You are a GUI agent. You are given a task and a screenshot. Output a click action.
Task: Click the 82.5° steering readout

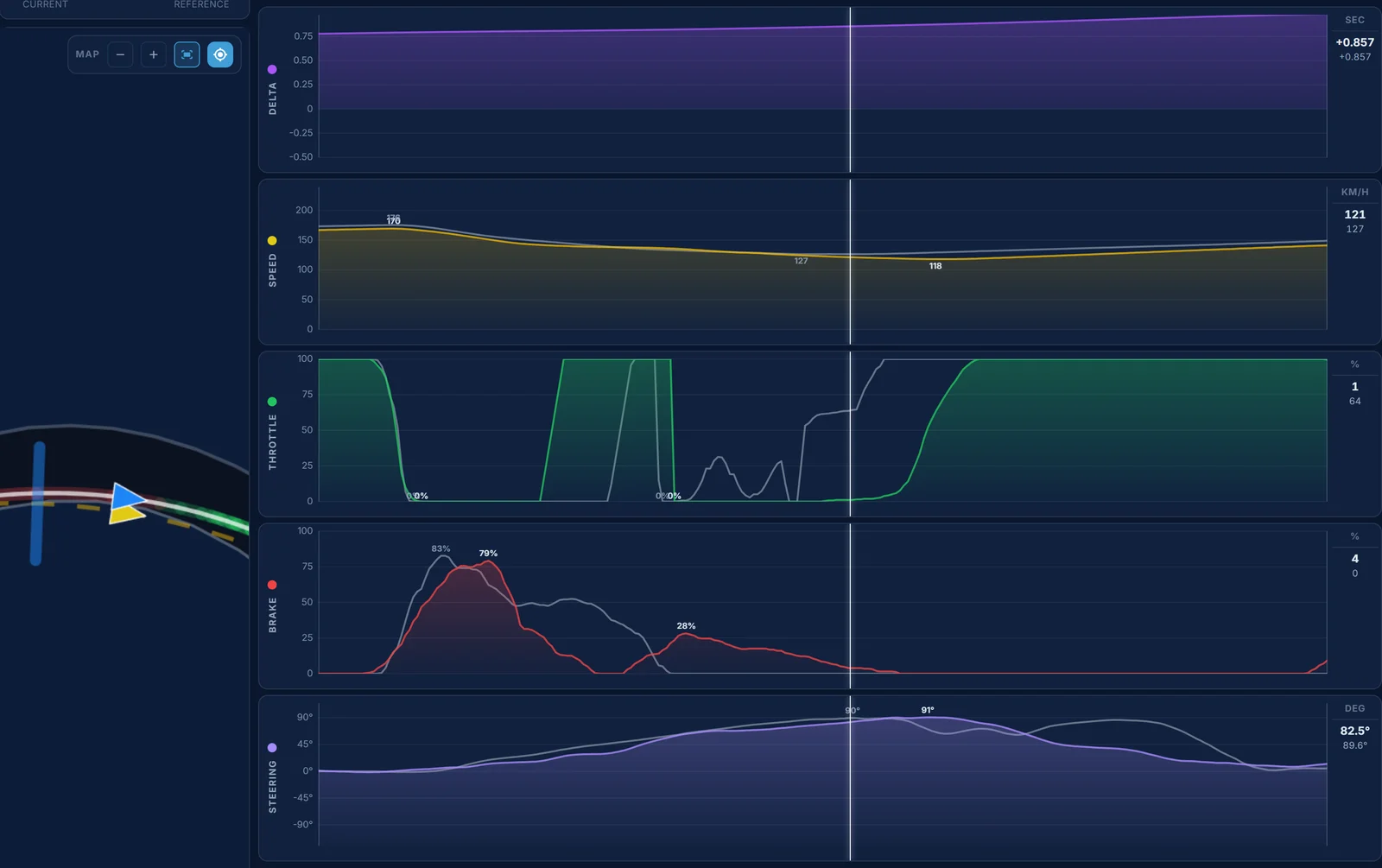point(1354,731)
